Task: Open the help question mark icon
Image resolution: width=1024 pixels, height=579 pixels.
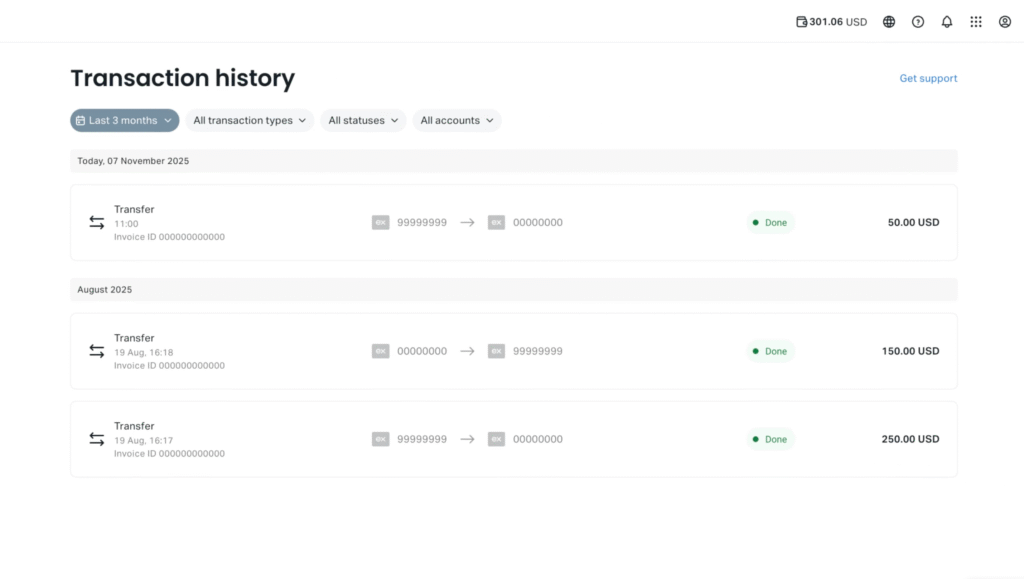Action: (918, 22)
